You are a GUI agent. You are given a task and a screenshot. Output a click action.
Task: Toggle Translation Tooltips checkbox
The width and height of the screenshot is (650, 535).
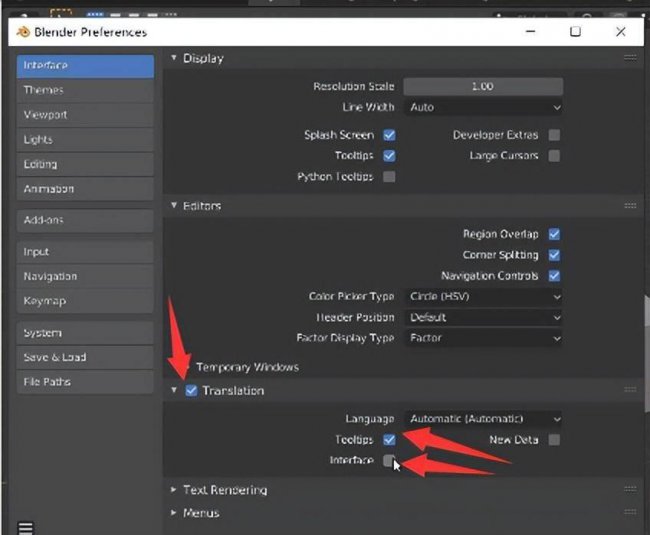click(x=389, y=440)
